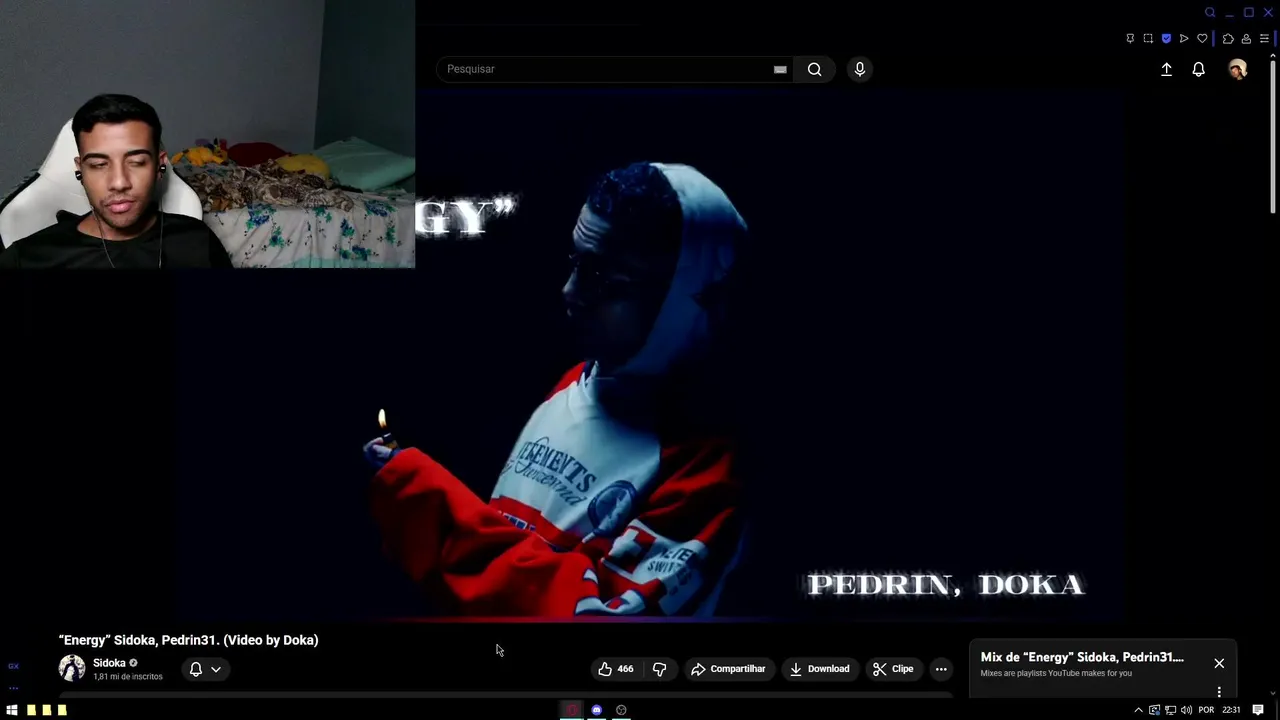Screen dimensions: 1280x720
Task: Click the browser tab search magnifier
Action: 1210,12
